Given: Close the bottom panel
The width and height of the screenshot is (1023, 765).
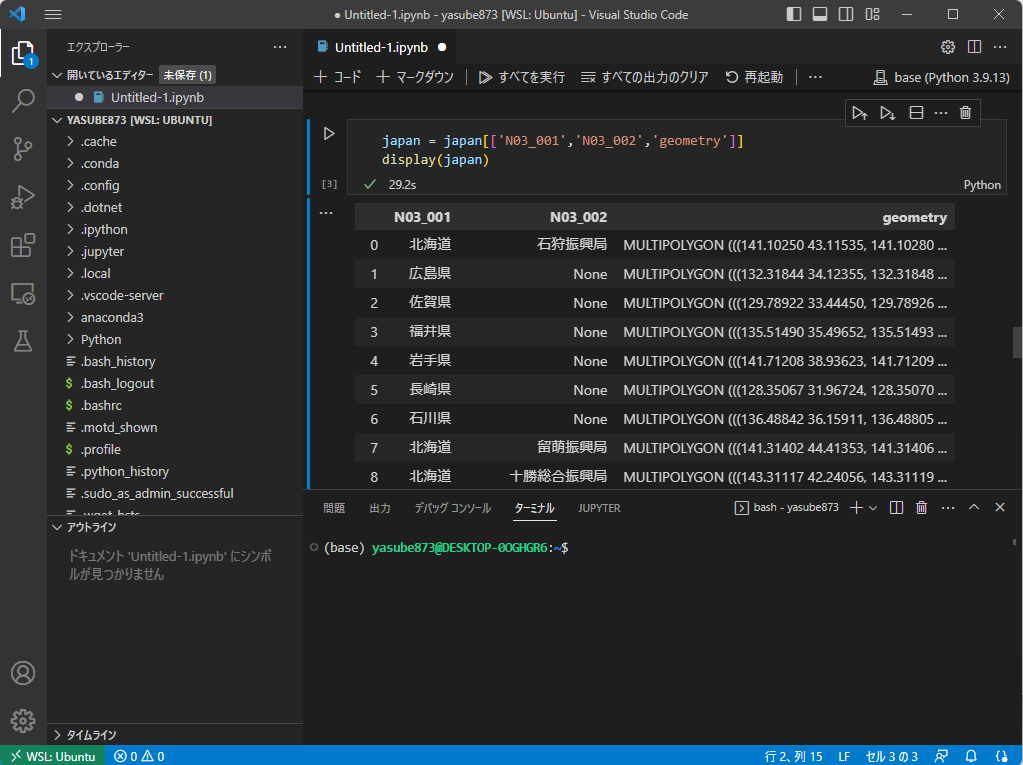Looking at the screenshot, I should [x=1000, y=507].
